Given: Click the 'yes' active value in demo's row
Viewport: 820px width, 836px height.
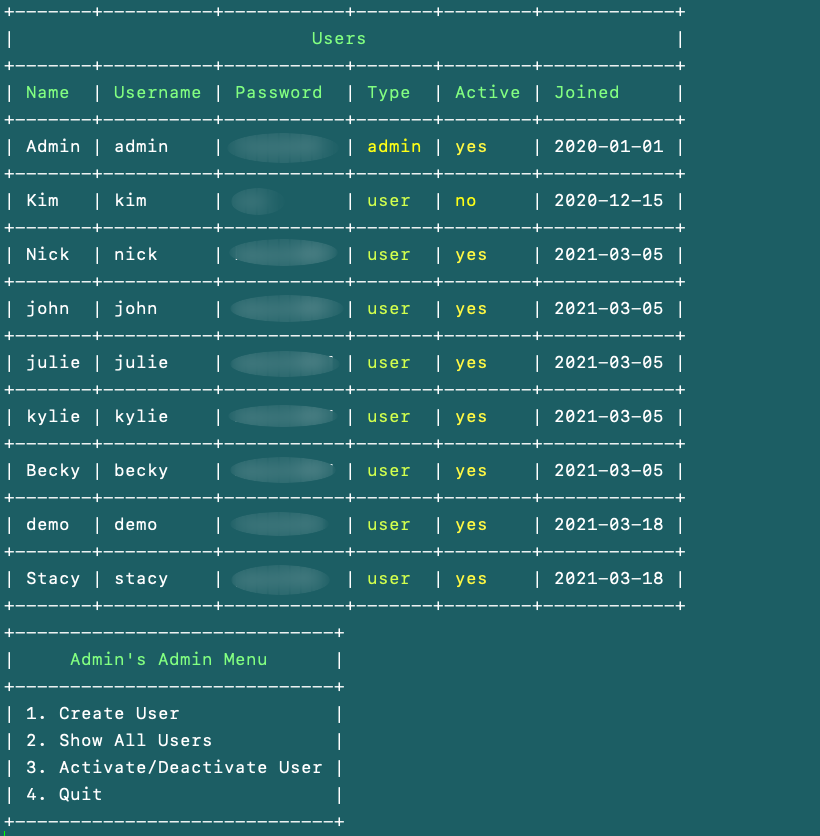Looking at the screenshot, I should [471, 525].
